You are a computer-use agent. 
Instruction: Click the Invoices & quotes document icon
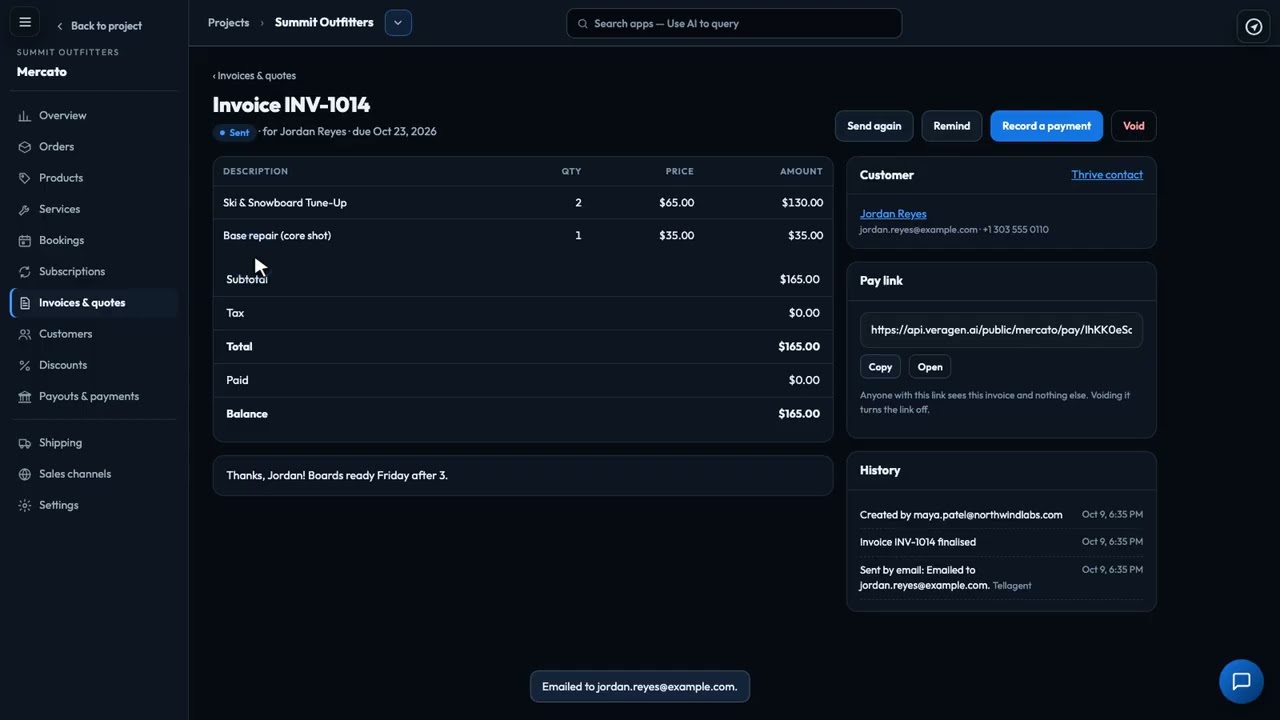[x=25, y=303]
